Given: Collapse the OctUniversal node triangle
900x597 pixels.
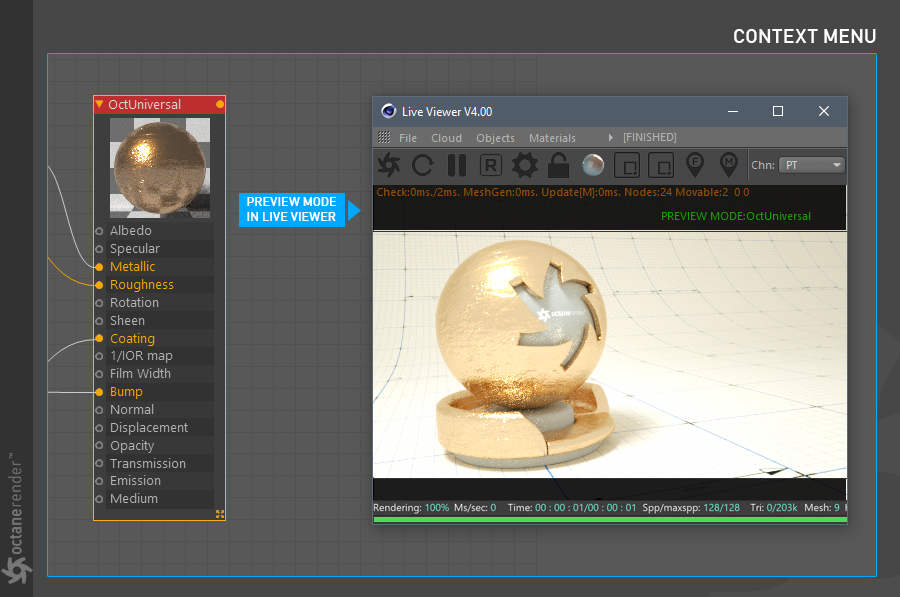Looking at the screenshot, I should tap(99, 104).
